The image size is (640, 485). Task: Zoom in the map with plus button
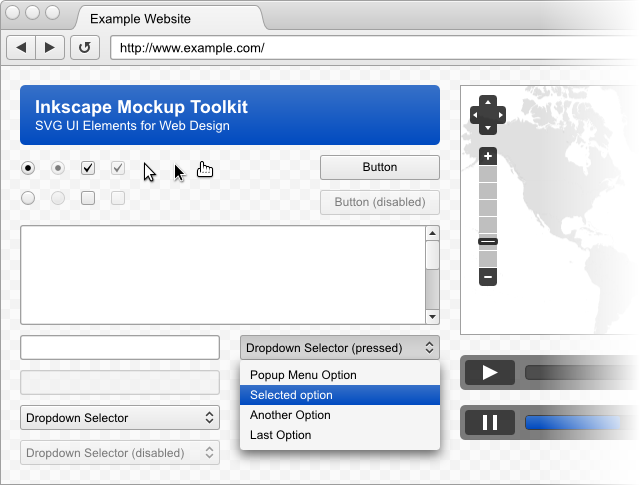(488, 156)
